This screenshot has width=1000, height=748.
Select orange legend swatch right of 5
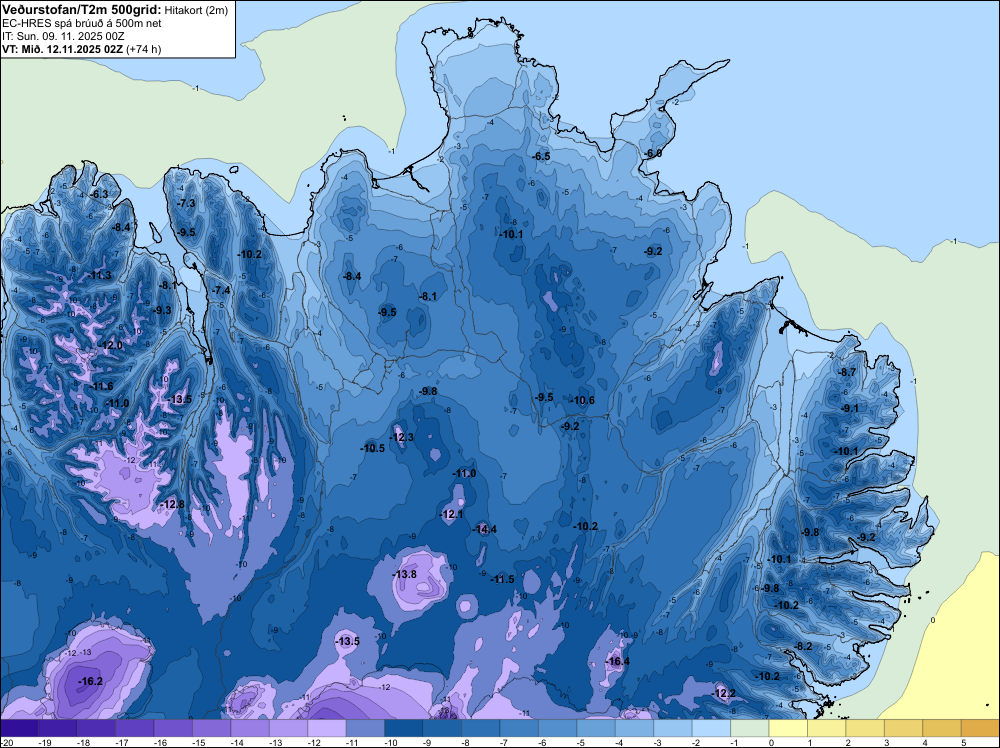[980, 728]
